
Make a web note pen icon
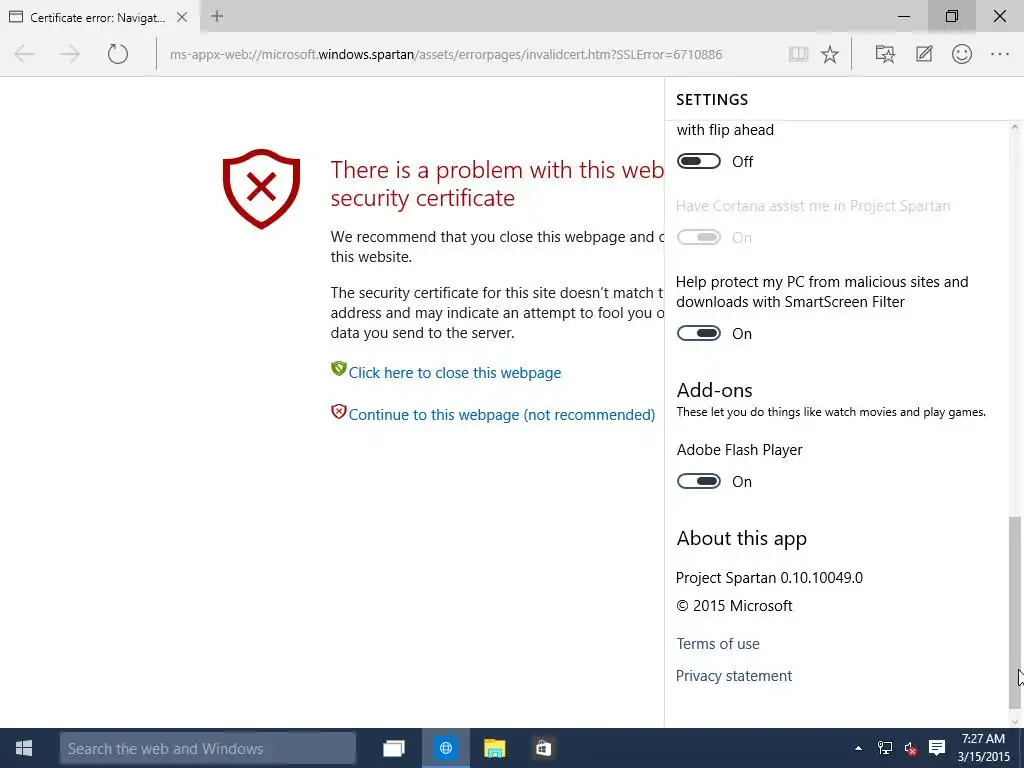tap(923, 54)
